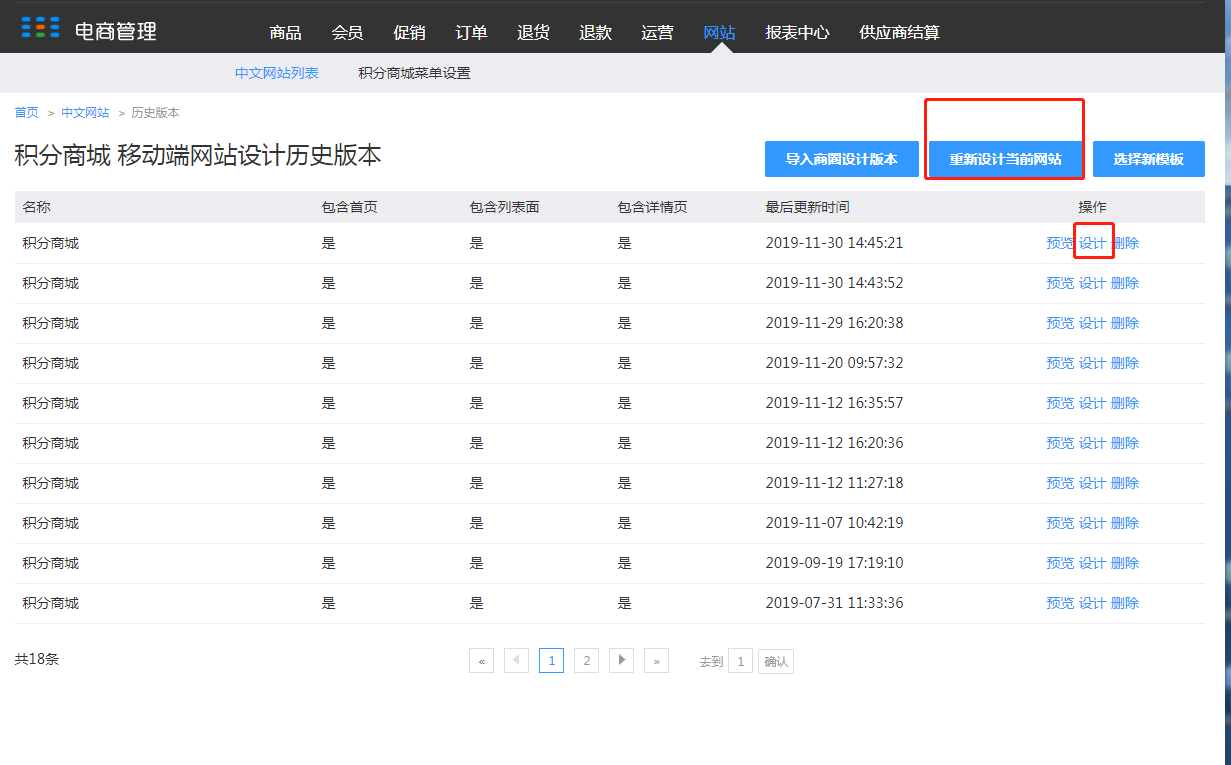
Task: Go to previous page arrow
Action: [x=517, y=661]
